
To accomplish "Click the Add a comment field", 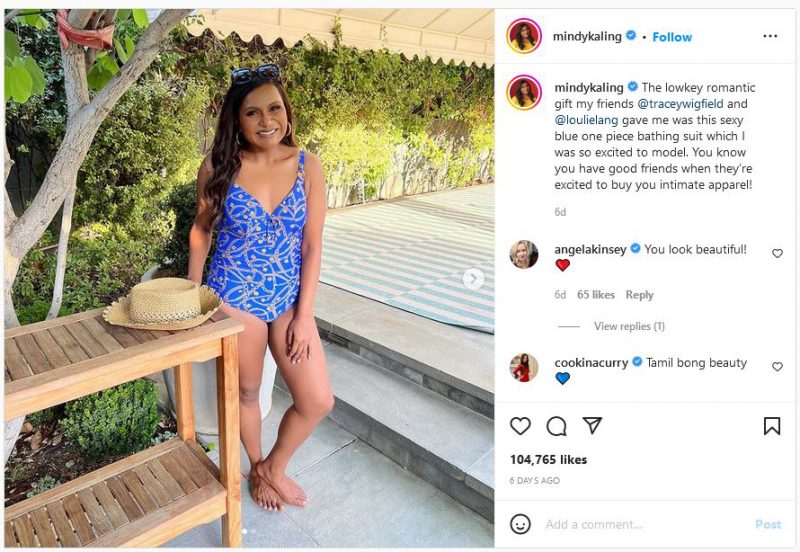I will coord(640,524).
